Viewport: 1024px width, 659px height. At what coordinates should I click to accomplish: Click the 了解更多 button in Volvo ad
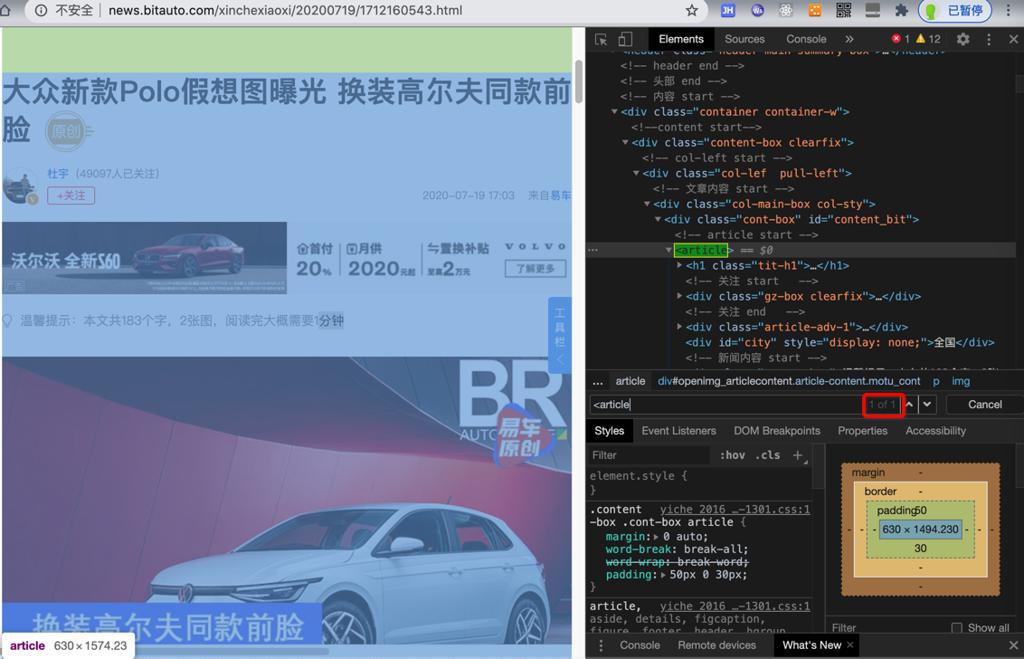coord(535,268)
